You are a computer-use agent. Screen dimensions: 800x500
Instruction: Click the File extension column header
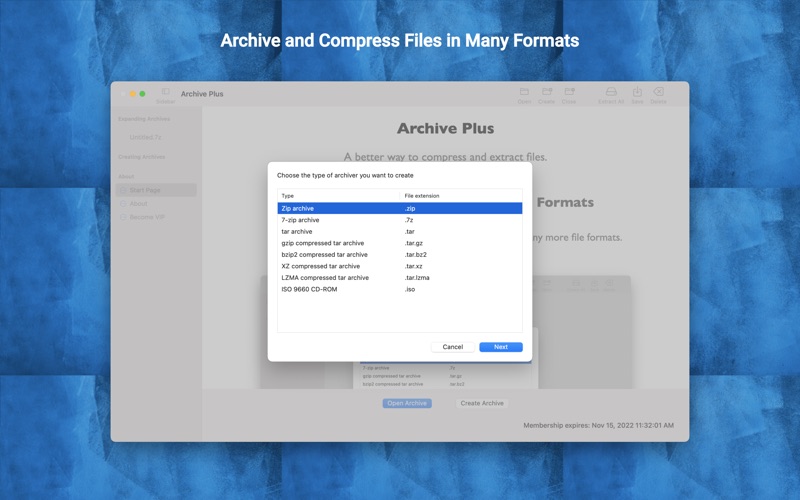[x=461, y=196]
